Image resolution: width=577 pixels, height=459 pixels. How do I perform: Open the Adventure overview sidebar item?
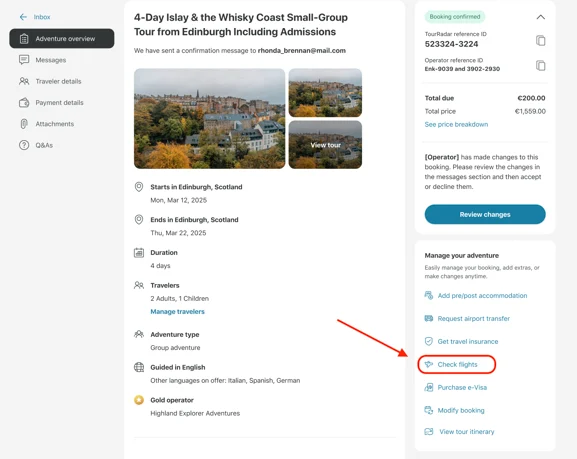click(62, 38)
